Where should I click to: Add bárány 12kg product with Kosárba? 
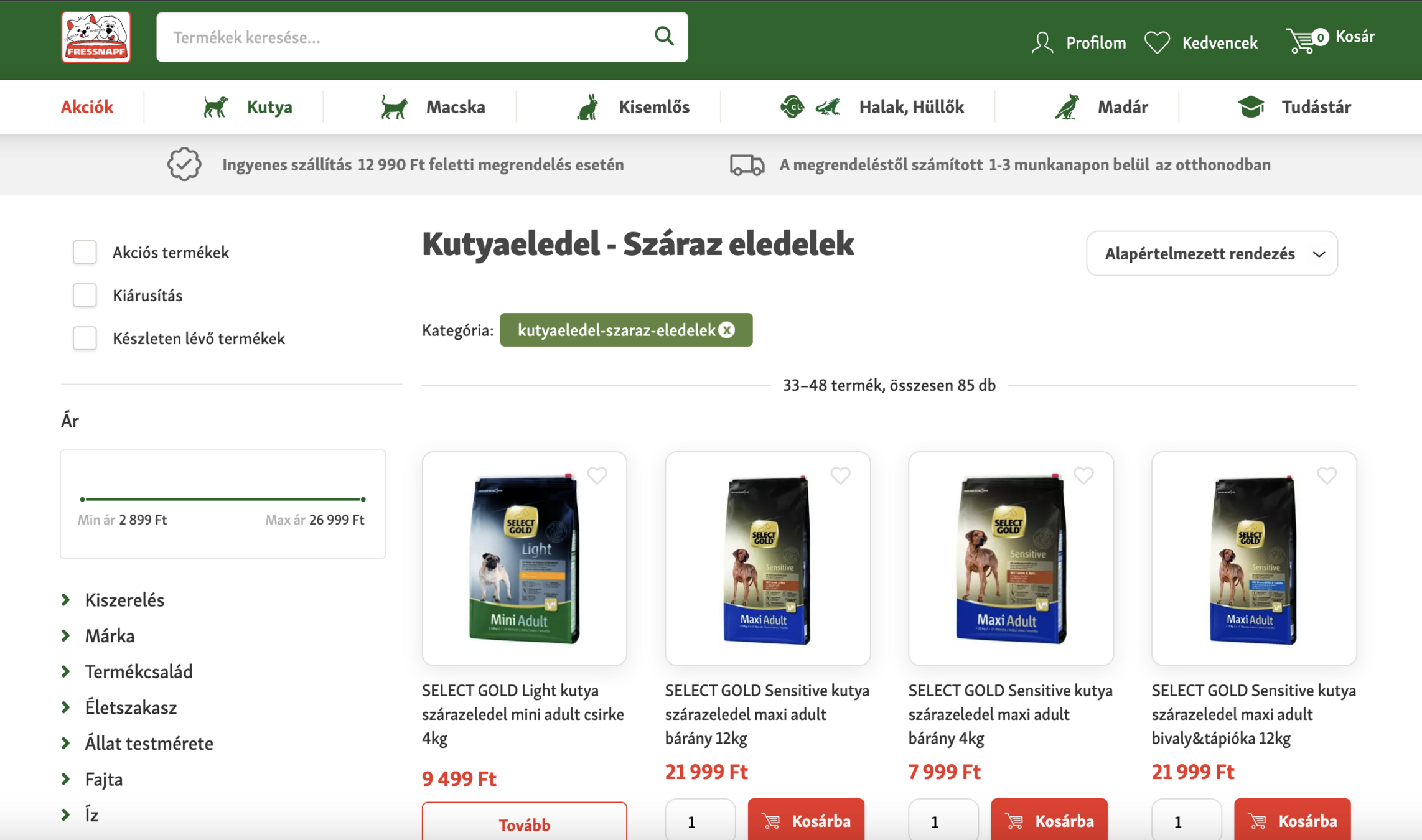[x=805, y=821]
